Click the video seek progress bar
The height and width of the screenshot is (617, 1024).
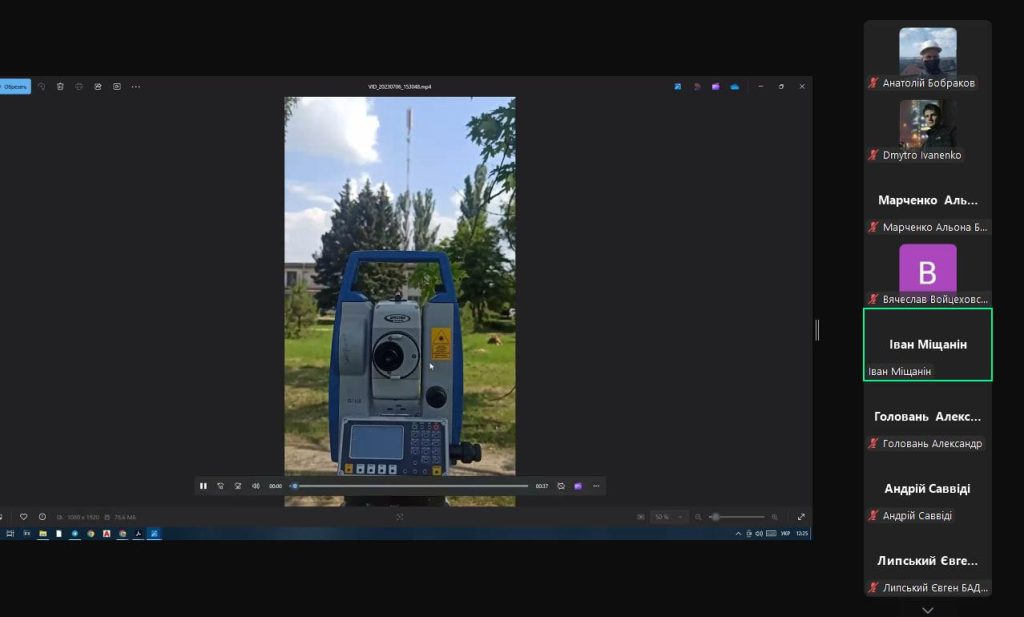click(410, 486)
